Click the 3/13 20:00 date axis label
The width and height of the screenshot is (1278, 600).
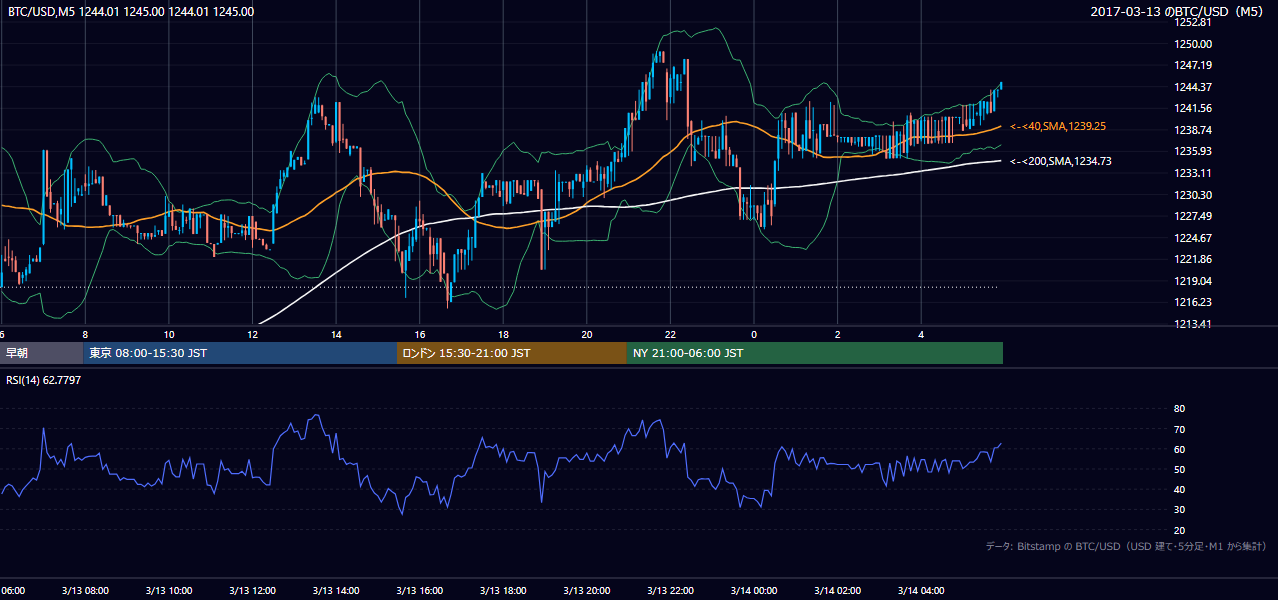pos(587,590)
